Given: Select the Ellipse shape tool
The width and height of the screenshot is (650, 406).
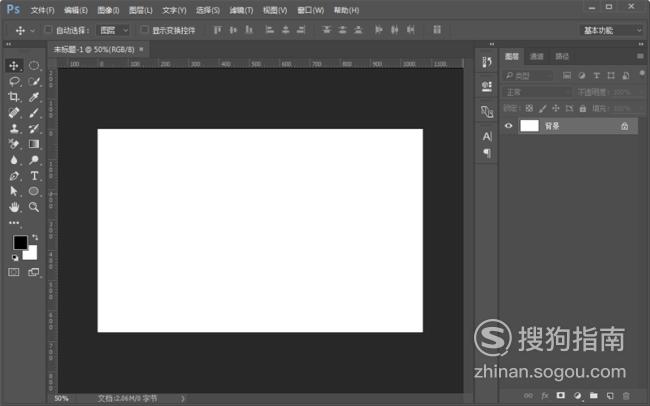Looking at the screenshot, I should [x=34, y=191].
